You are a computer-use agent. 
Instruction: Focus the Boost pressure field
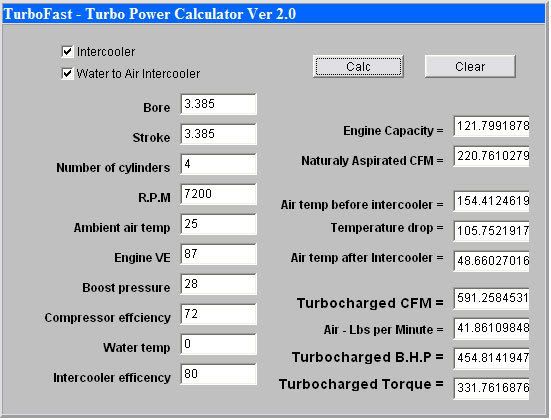pos(219,284)
